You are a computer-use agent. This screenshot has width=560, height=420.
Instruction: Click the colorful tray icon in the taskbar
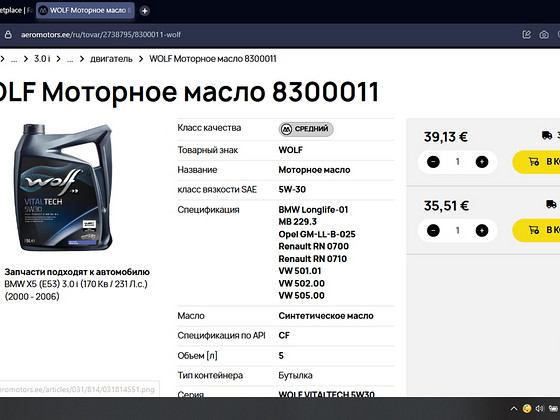(x=526, y=409)
